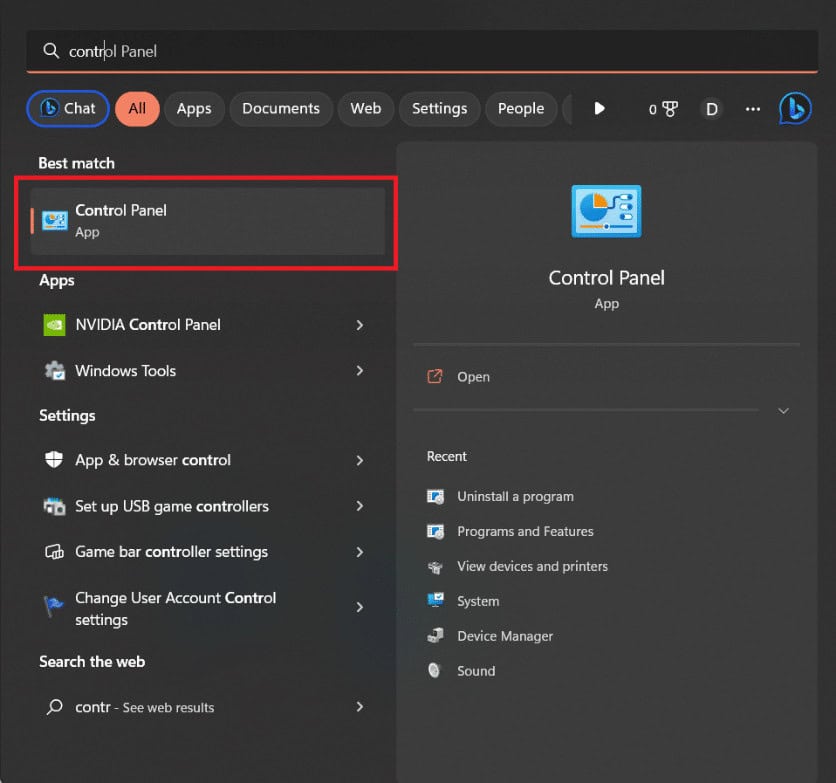Click the Device Manager recent item icon

435,636
